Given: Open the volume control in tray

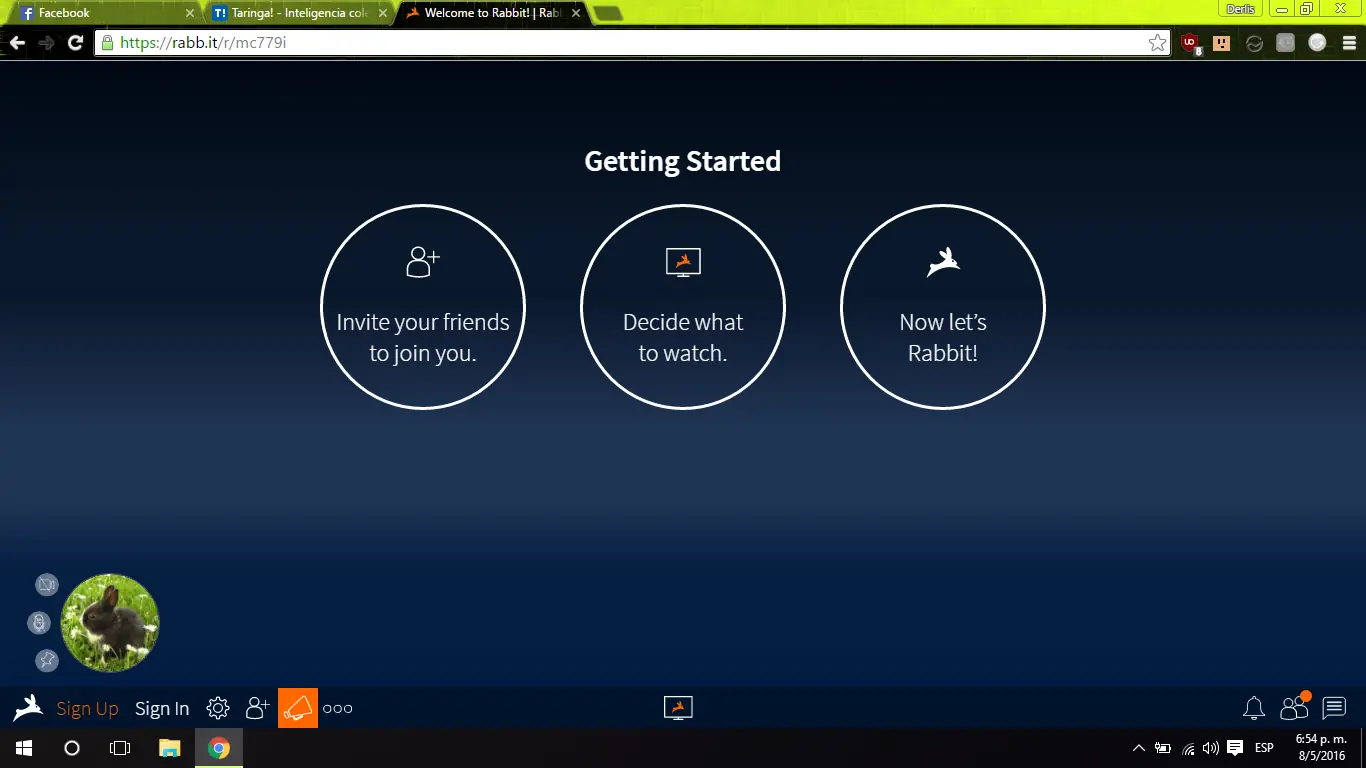Looking at the screenshot, I should coord(1211,748).
